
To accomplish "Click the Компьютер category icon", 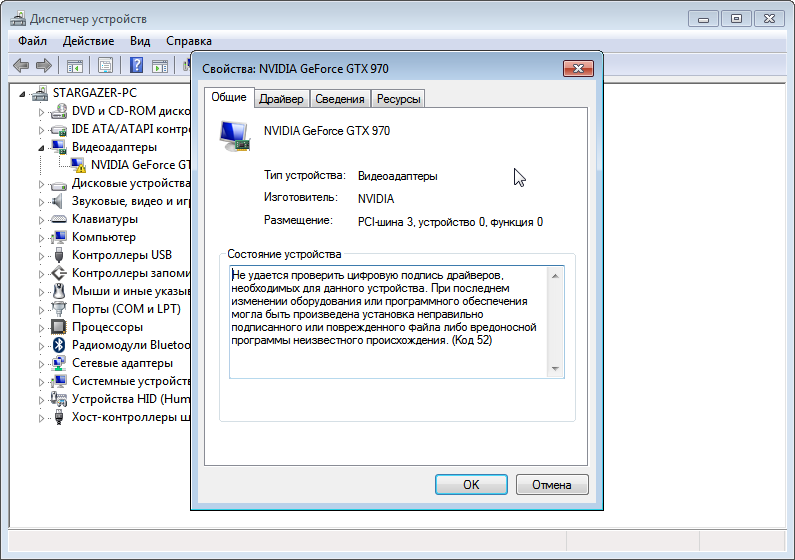I will tap(59, 237).
